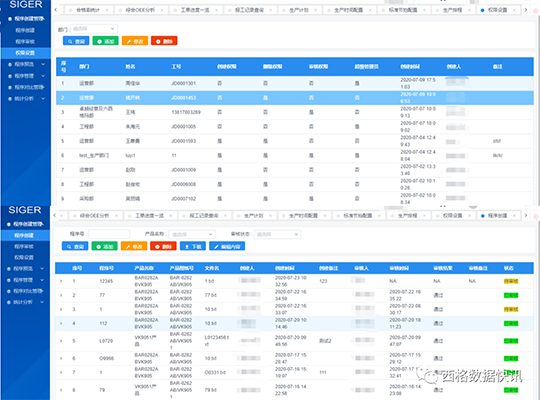Screen dimensions: 540x400
Task: Click the blue 下载 download button
Action: point(193,246)
